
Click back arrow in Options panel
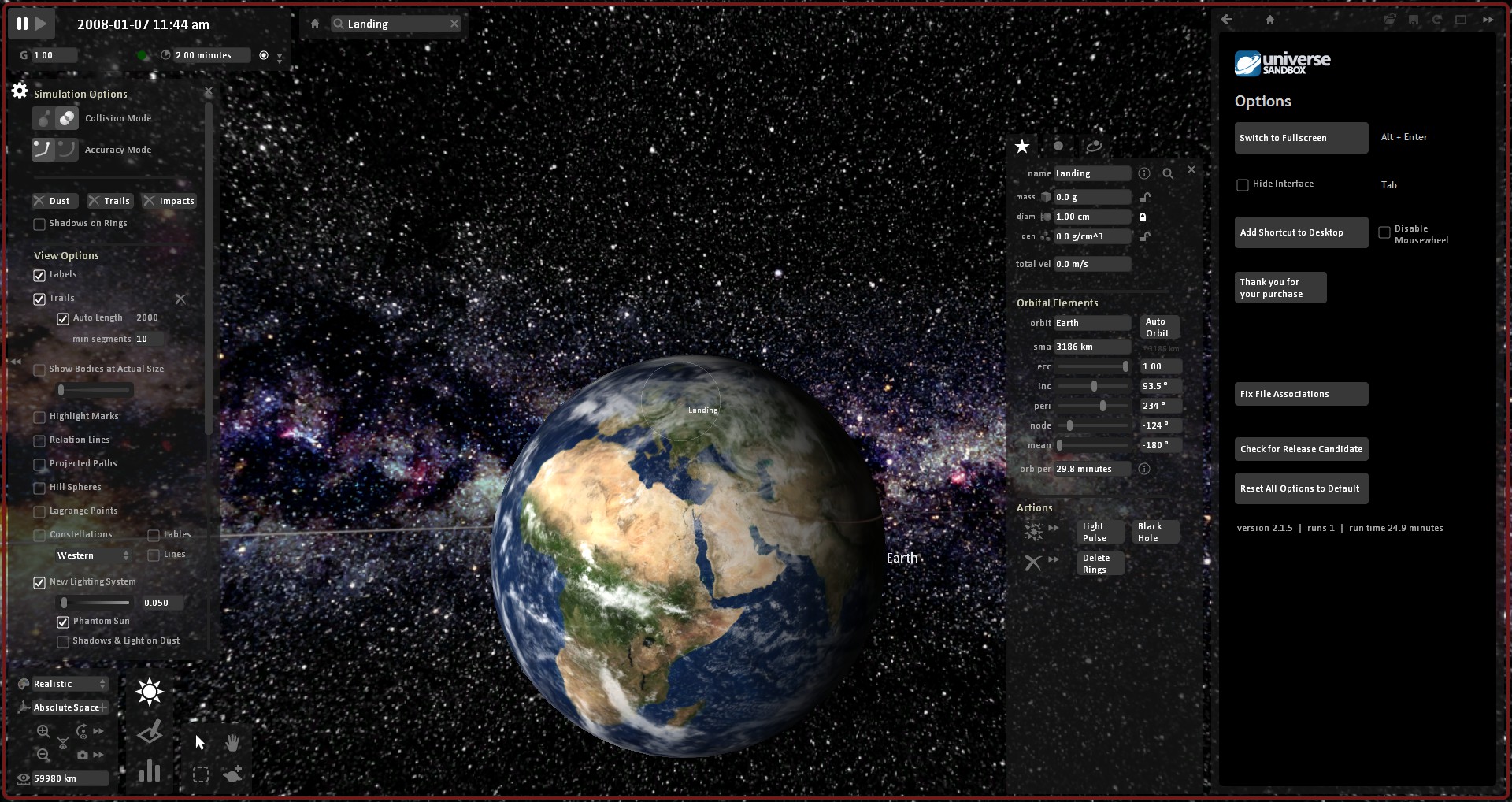point(1227,20)
